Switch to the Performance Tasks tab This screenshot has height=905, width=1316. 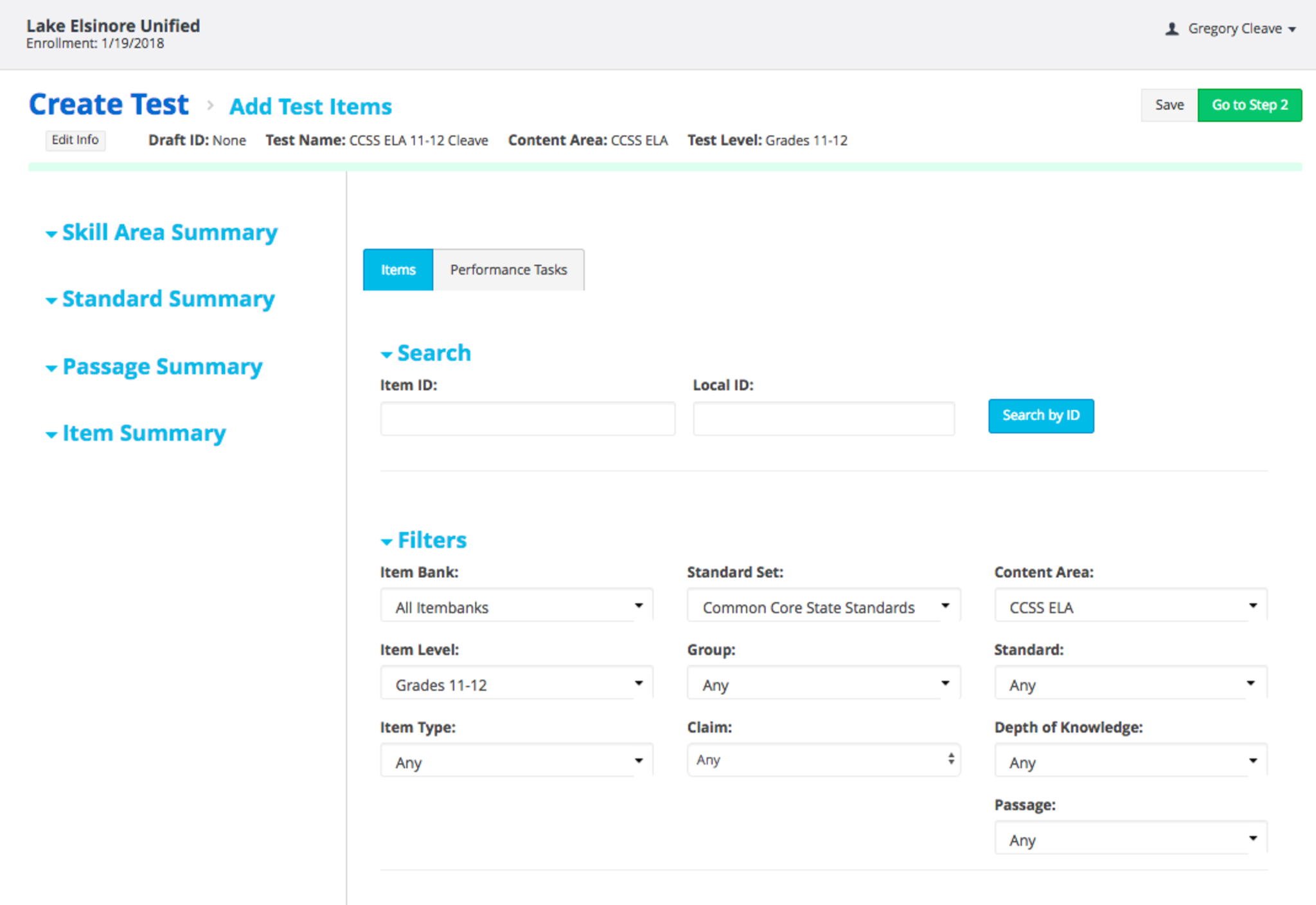tap(508, 270)
